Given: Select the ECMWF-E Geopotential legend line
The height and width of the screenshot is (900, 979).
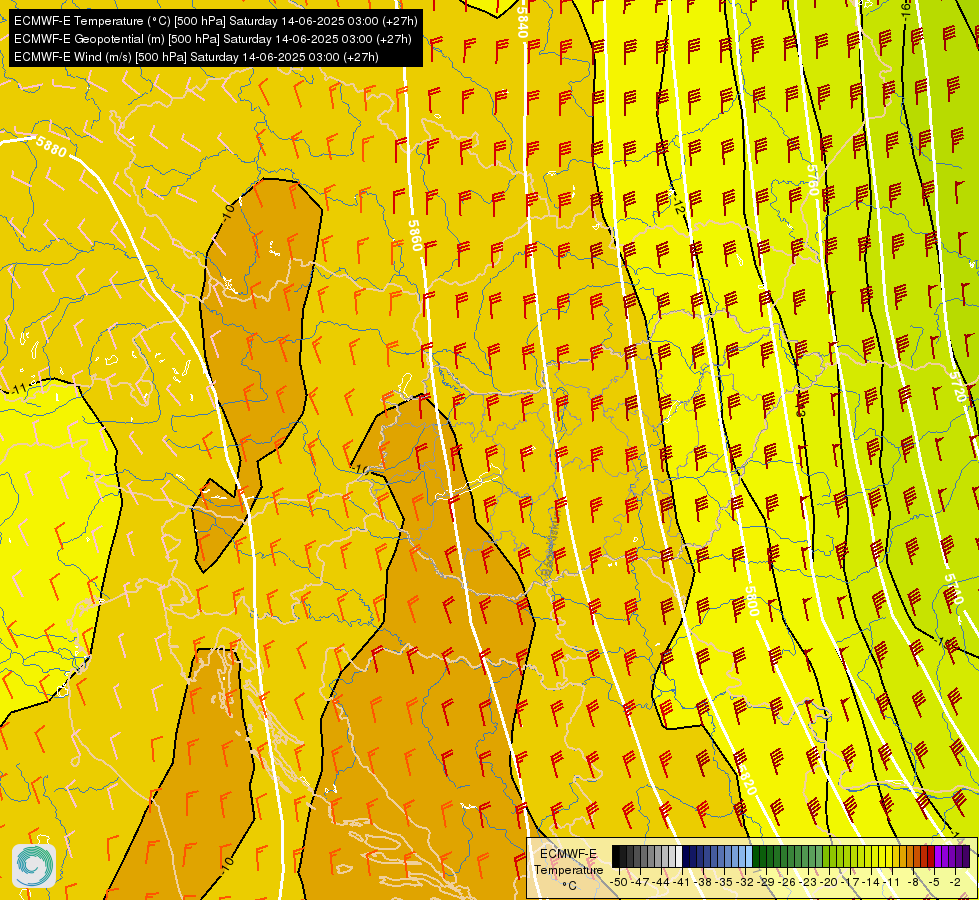Looking at the screenshot, I should (212, 39).
